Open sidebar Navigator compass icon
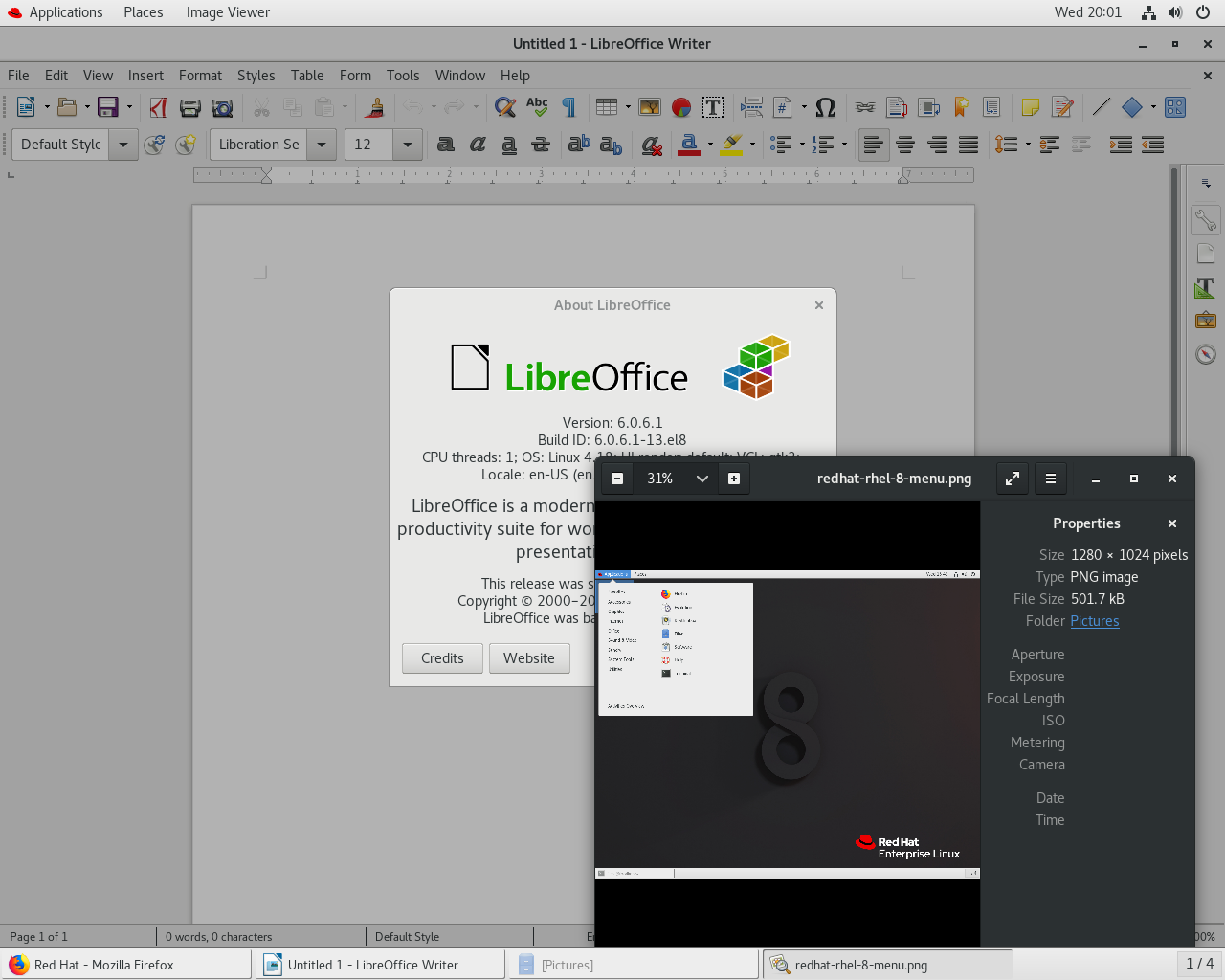The height and width of the screenshot is (980, 1225). 1206,354
